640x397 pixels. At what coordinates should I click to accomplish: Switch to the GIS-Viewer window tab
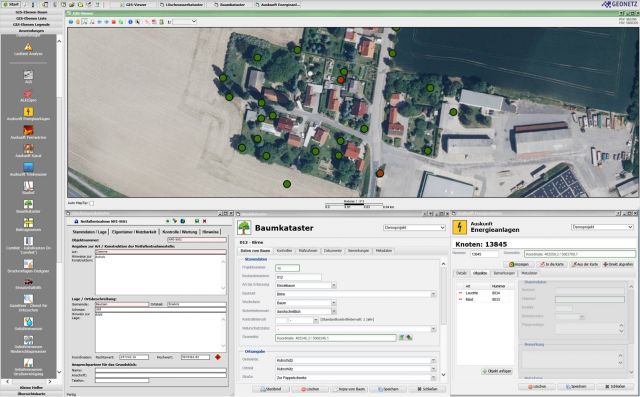point(134,4)
